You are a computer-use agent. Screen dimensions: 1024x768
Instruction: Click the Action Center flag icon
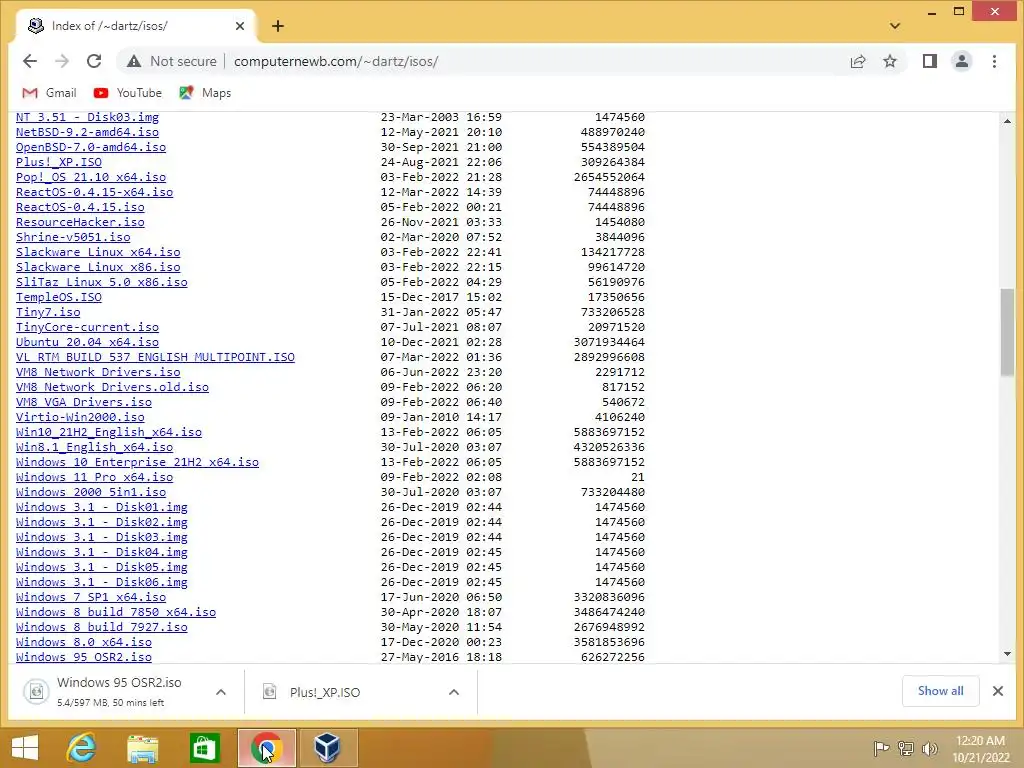pos(880,748)
